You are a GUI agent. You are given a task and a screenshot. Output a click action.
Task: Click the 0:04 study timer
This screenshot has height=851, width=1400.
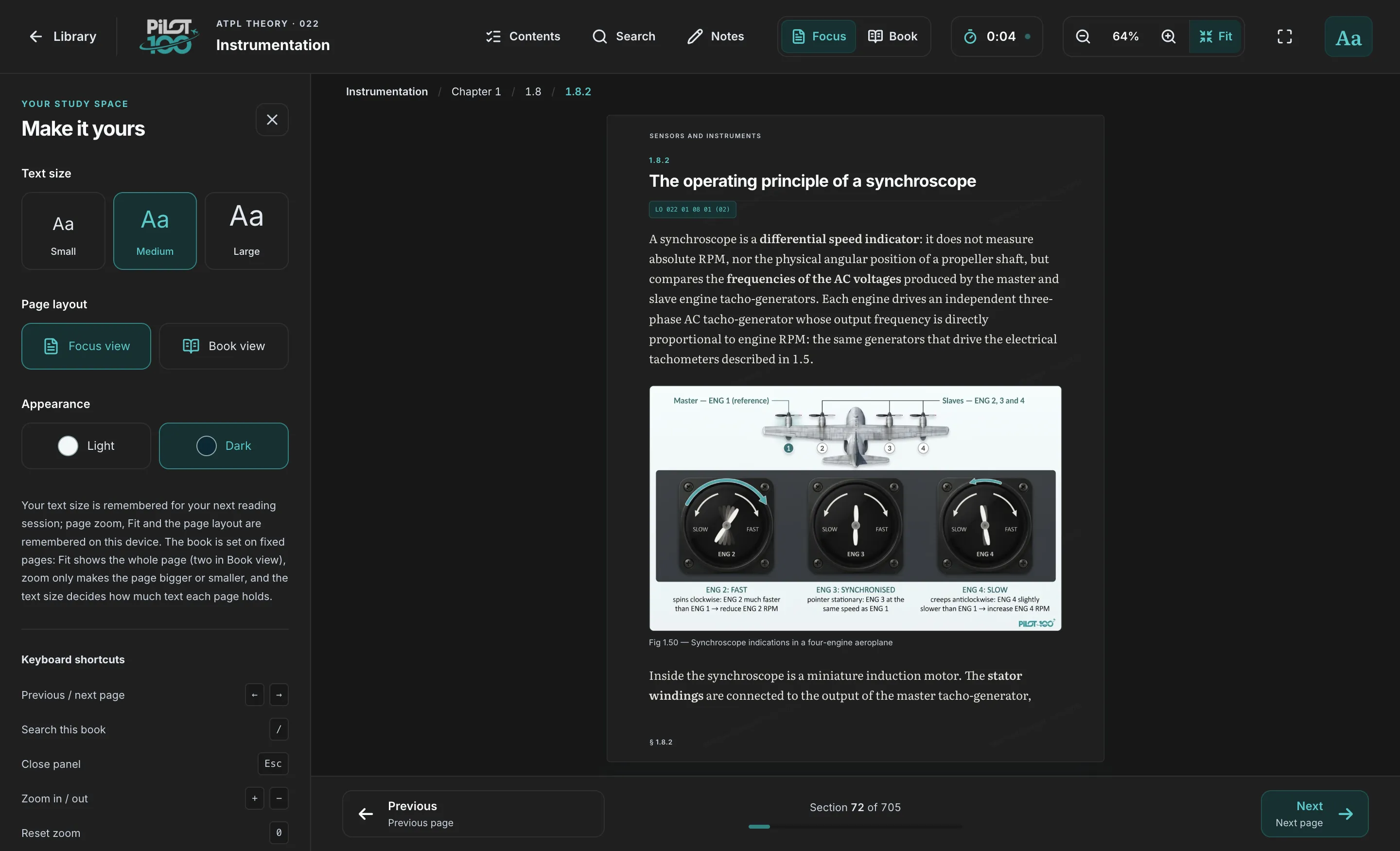[x=997, y=36]
